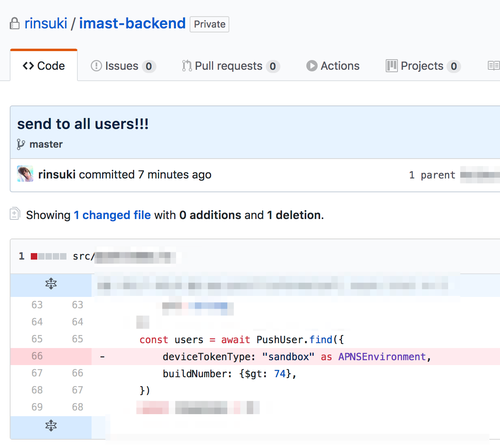Open the imast-backend repository link
Screen dimensions: 500x447
tap(132, 24)
